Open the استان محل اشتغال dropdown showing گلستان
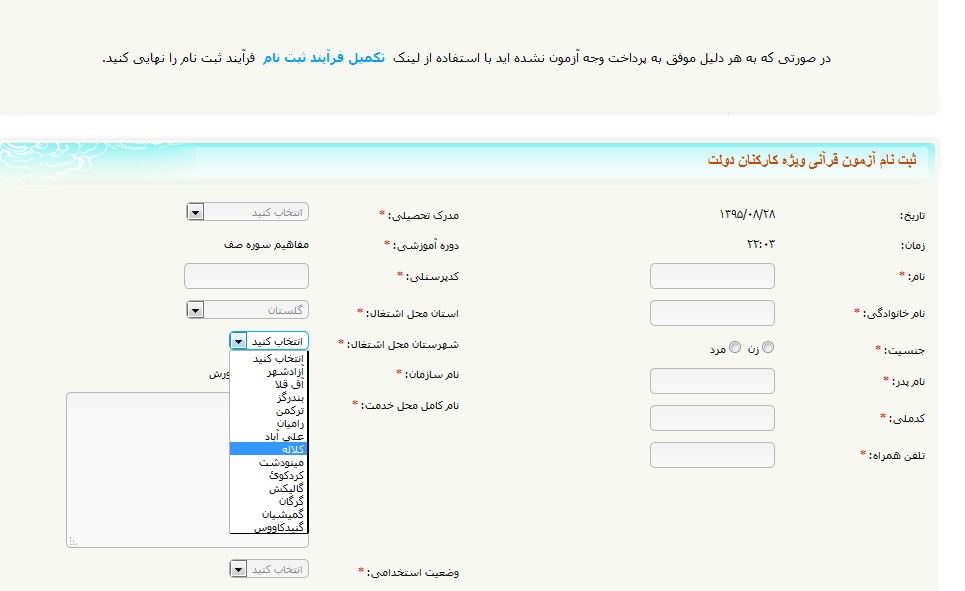The width and height of the screenshot is (965, 591). [x=247, y=310]
